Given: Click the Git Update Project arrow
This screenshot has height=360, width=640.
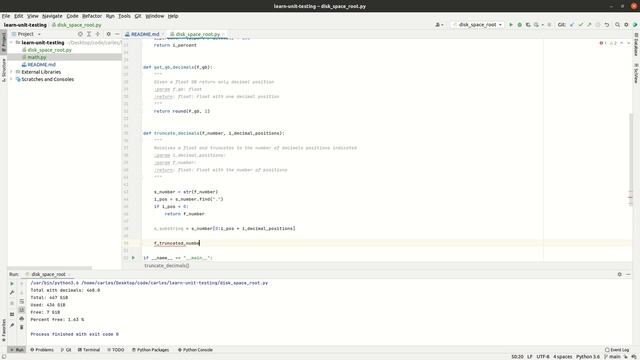Looking at the screenshot, I should (x=572, y=25).
